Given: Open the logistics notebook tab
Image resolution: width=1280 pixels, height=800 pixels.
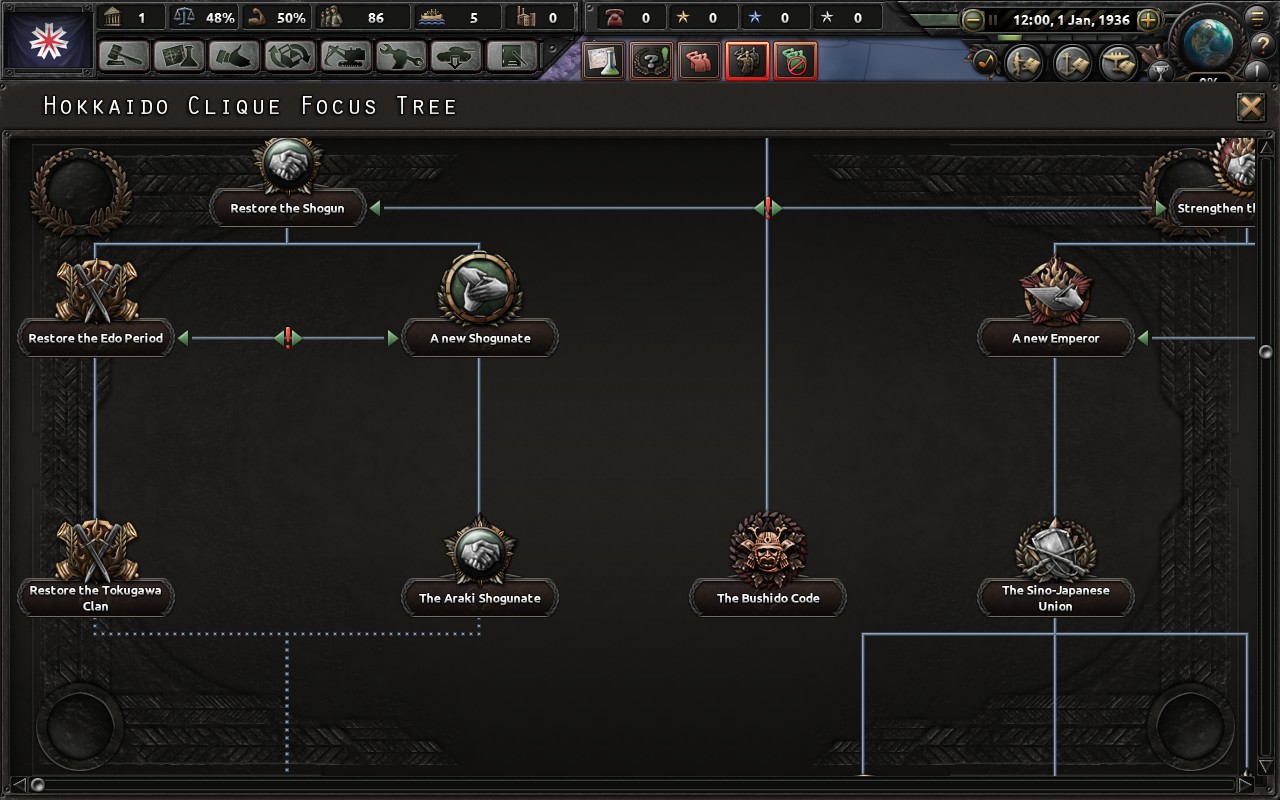Looking at the screenshot, I should (511, 55).
